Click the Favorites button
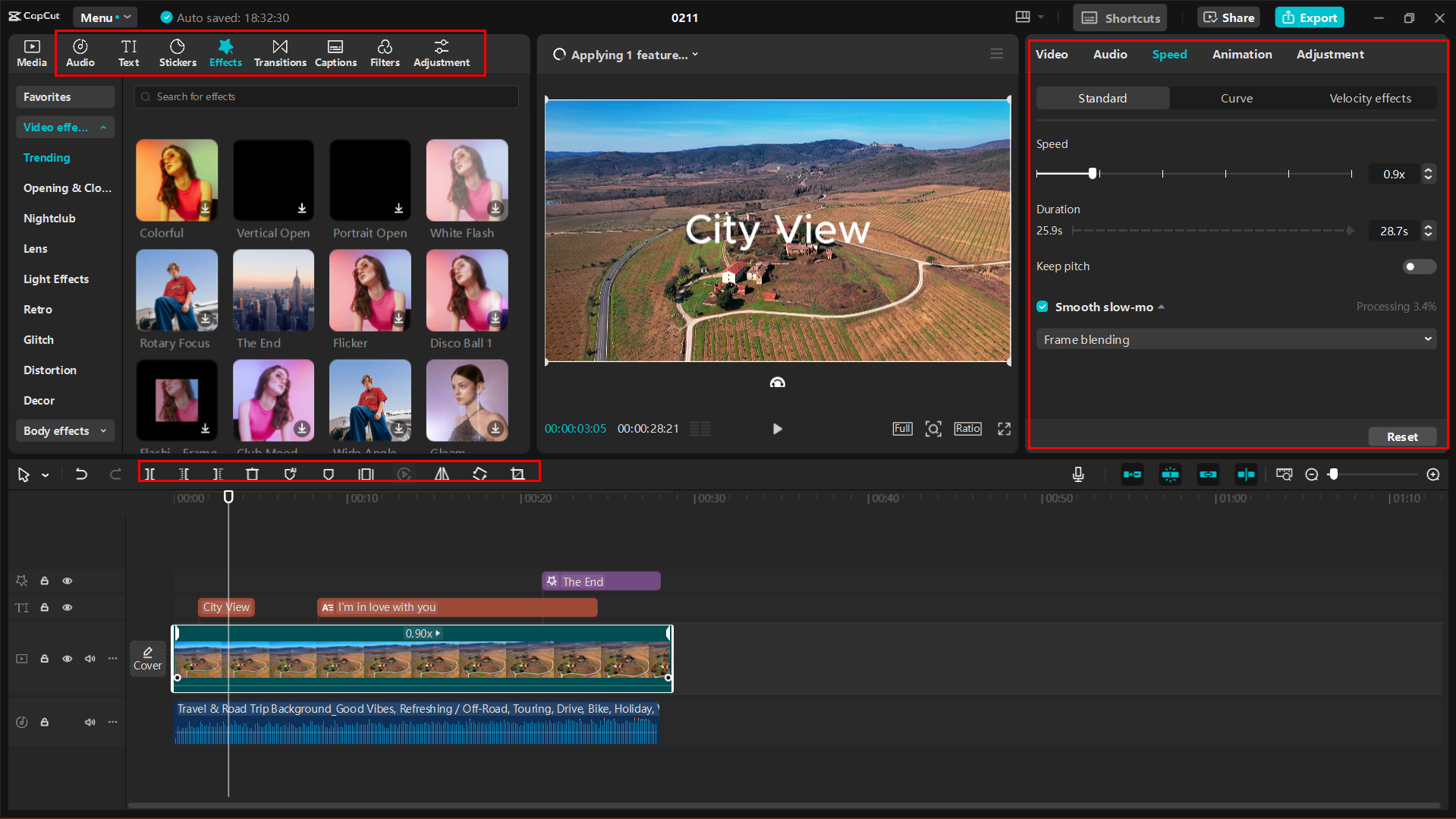1456x819 pixels. pos(65,96)
